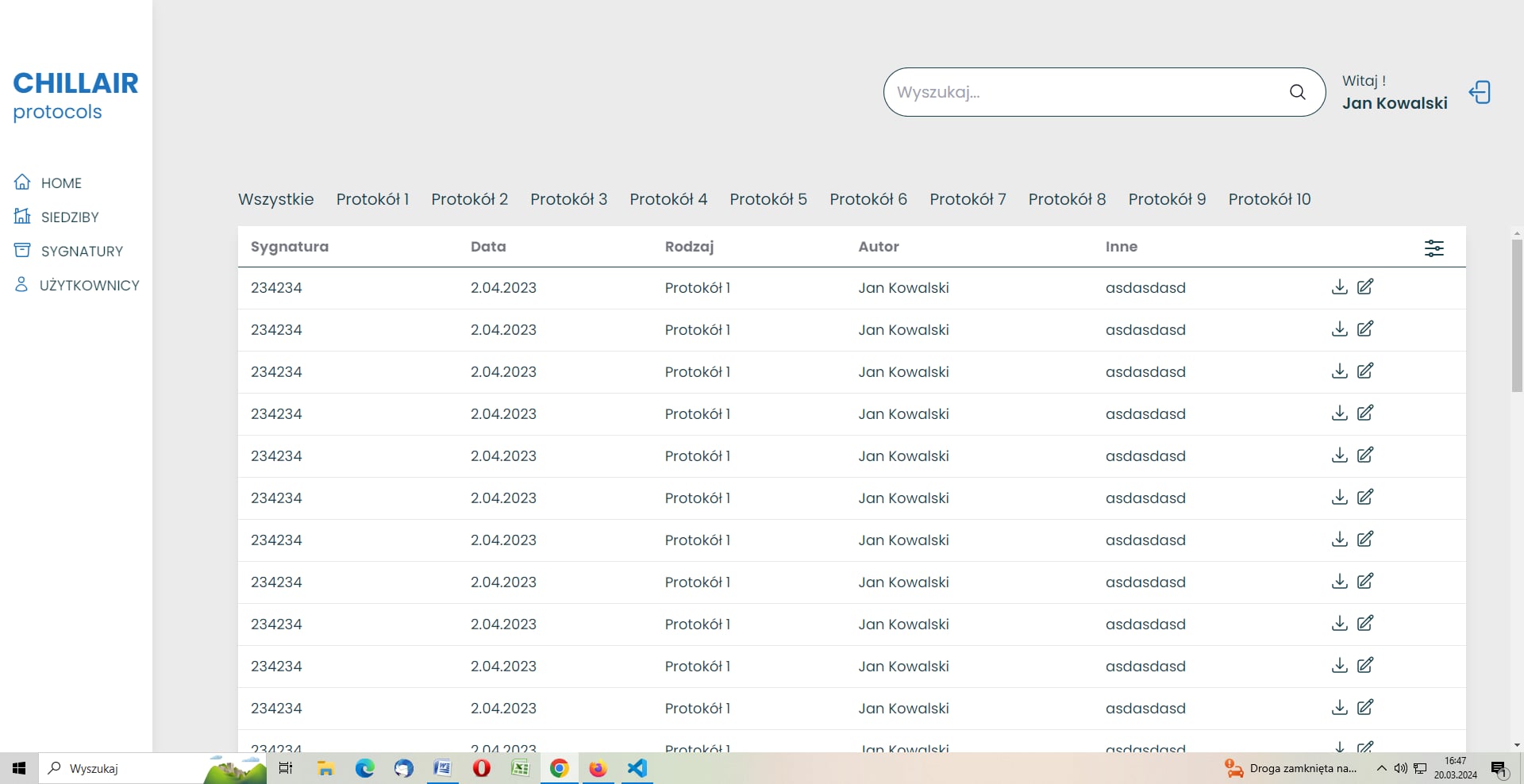Edit the protocol in the first table row
Screen dimensions: 1524x784
[1365, 286]
